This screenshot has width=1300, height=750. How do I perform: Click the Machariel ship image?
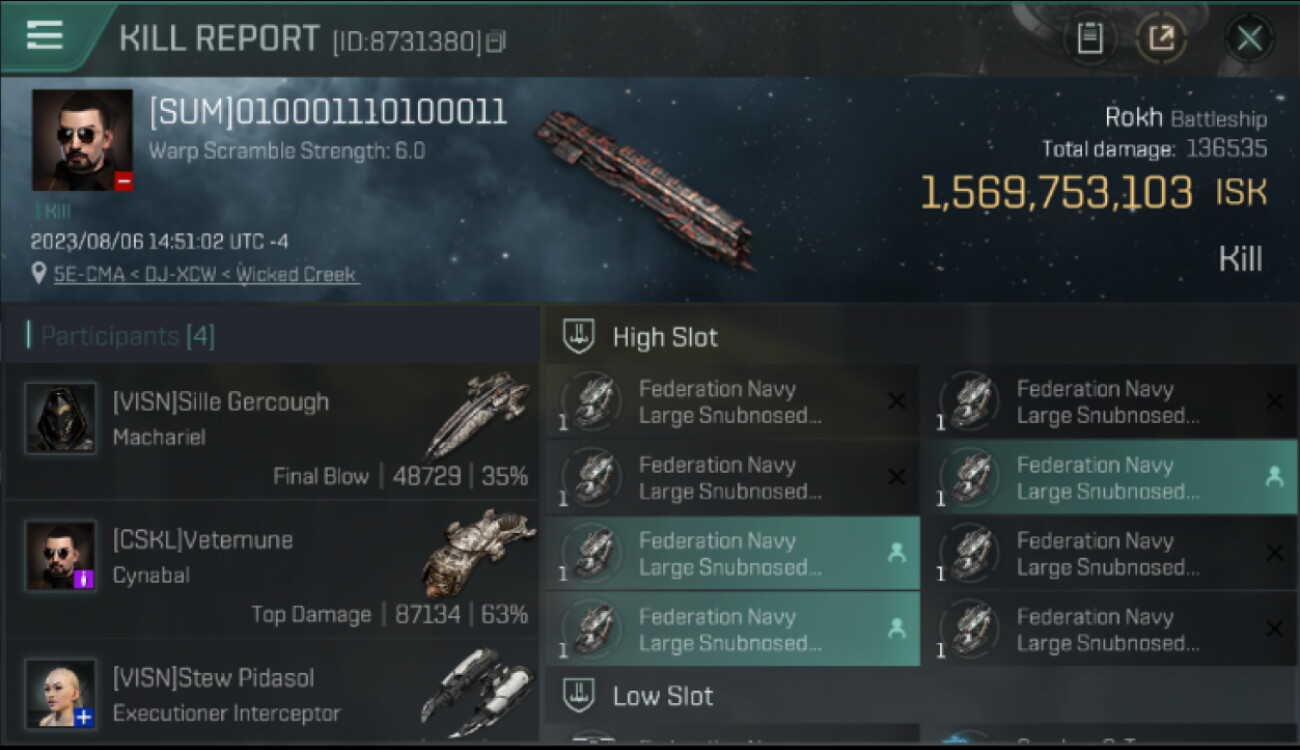tap(477, 415)
